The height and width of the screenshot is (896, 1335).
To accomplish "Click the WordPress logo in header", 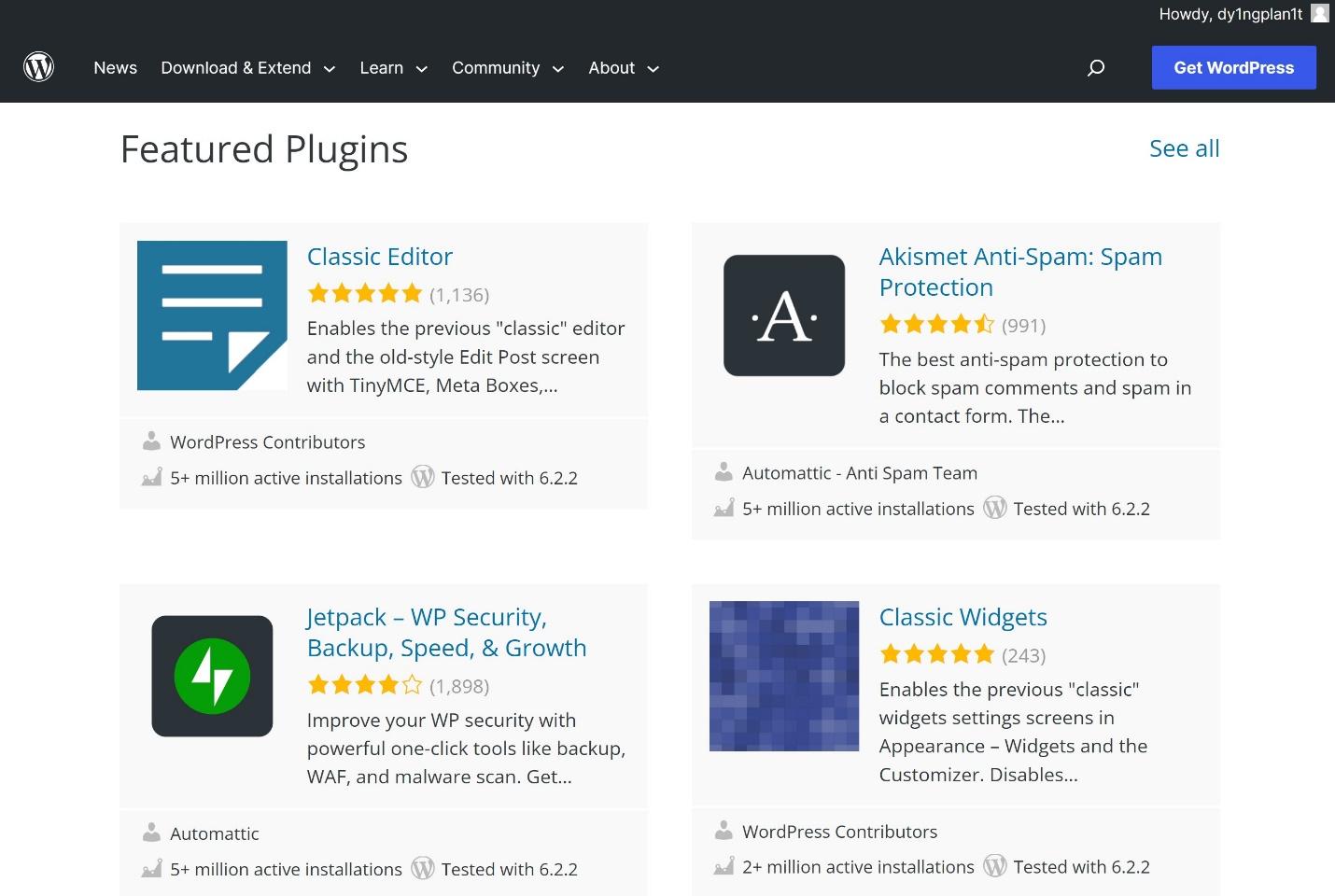I will [38, 67].
